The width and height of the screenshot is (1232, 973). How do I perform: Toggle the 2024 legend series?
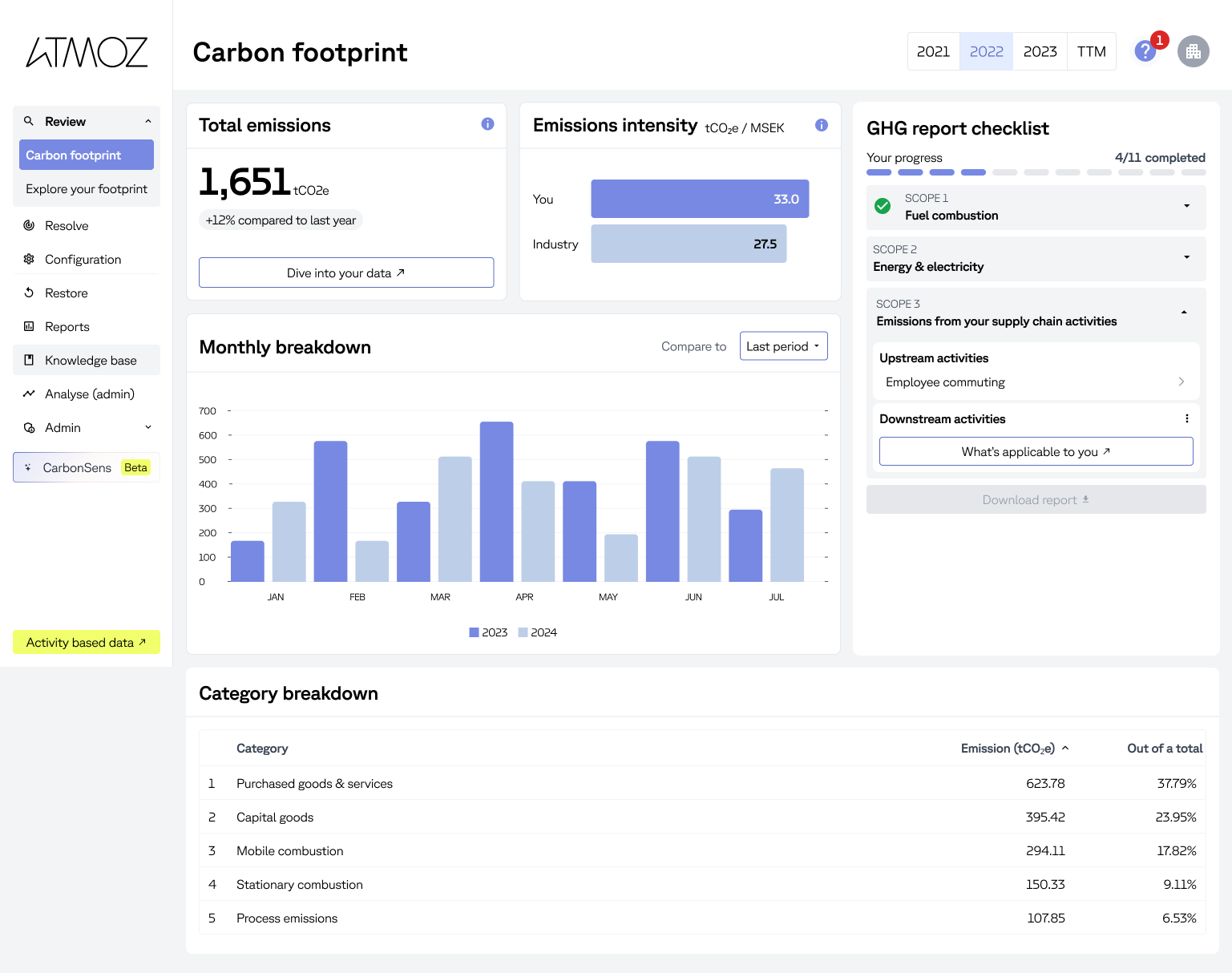(x=537, y=632)
